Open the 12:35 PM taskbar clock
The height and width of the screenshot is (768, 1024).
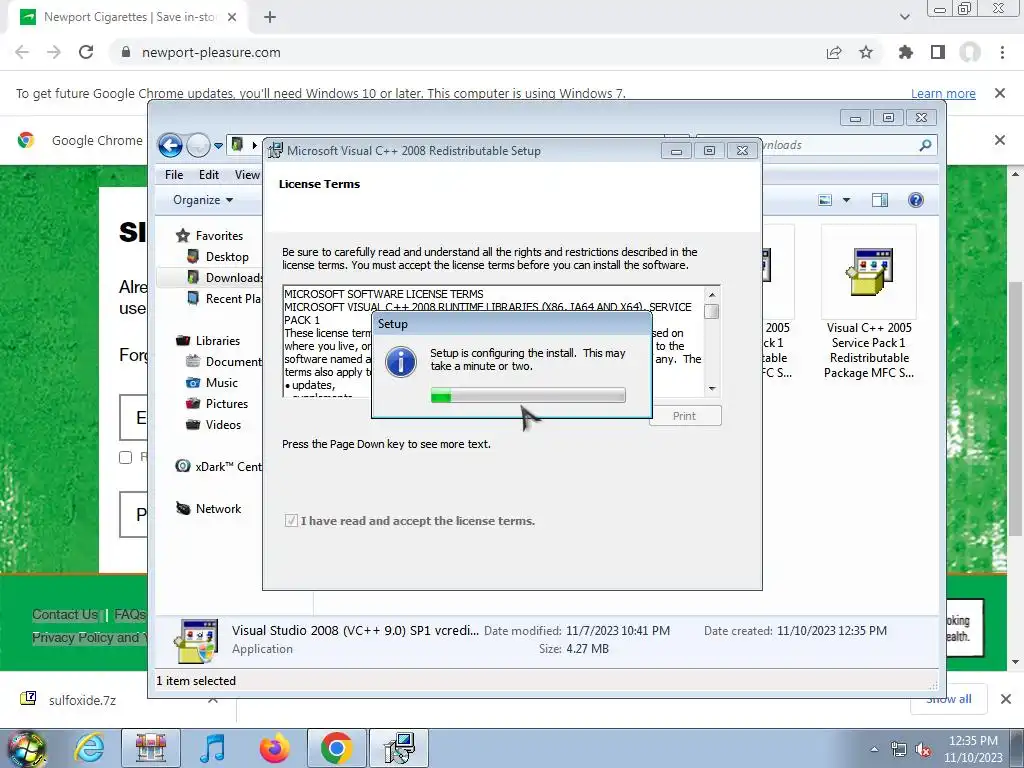coord(972,749)
